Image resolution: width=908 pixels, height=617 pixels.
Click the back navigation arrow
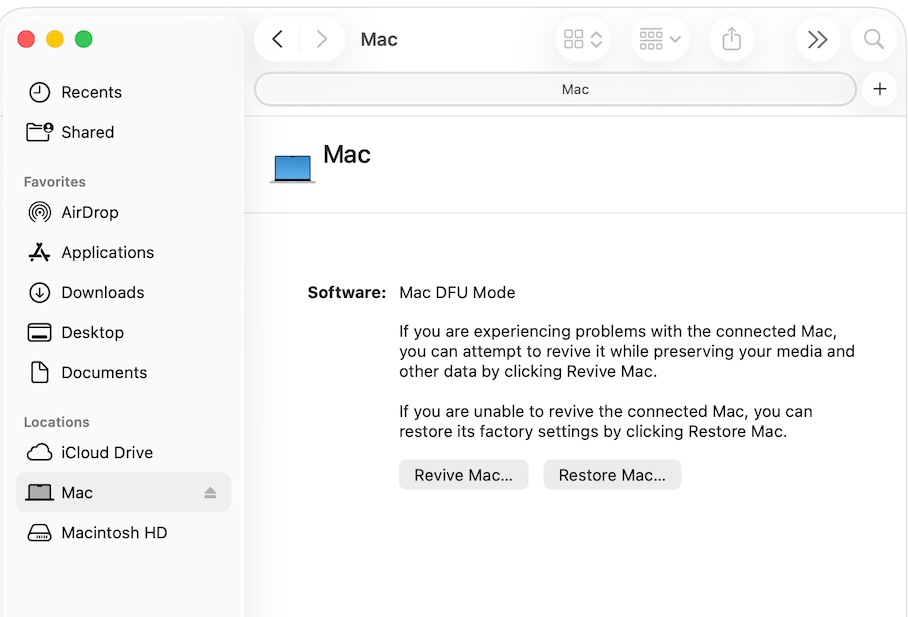point(278,39)
